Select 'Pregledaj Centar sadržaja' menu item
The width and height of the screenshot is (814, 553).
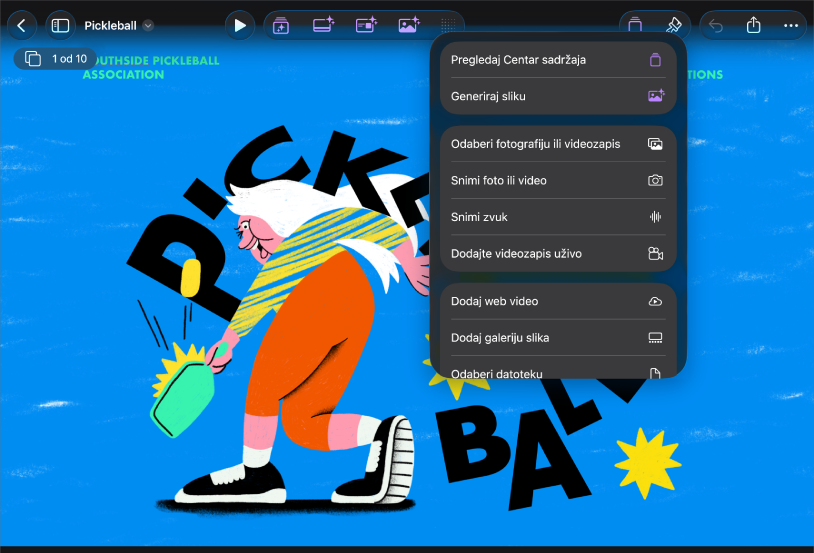pos(558,60)
